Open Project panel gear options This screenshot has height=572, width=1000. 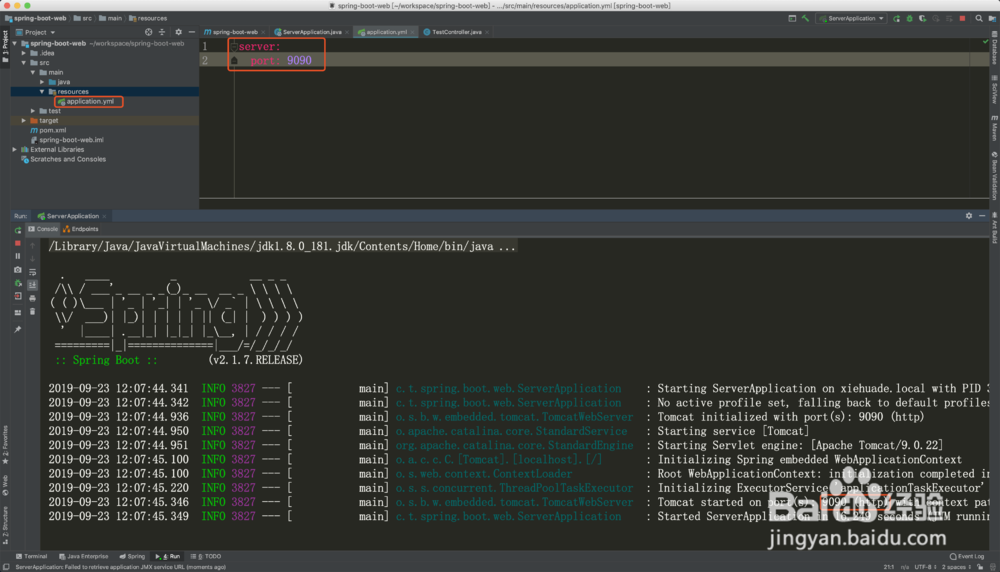pos(179,32)
